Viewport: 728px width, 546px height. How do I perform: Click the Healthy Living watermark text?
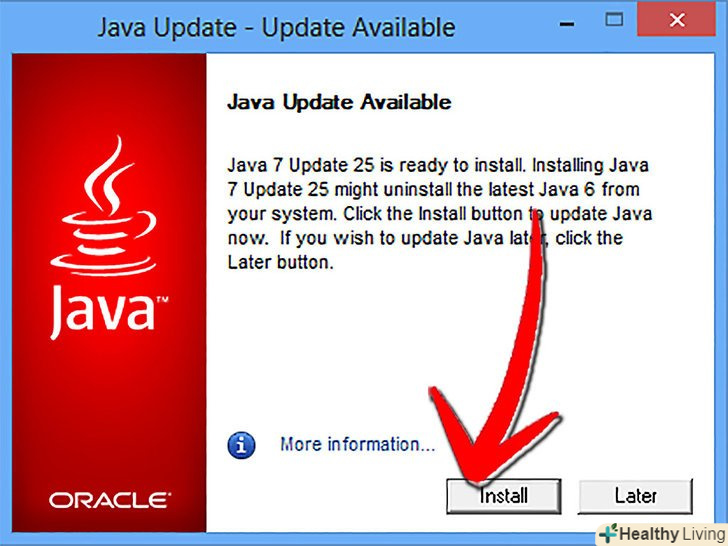pyautogui.click(x=672, y=534)
